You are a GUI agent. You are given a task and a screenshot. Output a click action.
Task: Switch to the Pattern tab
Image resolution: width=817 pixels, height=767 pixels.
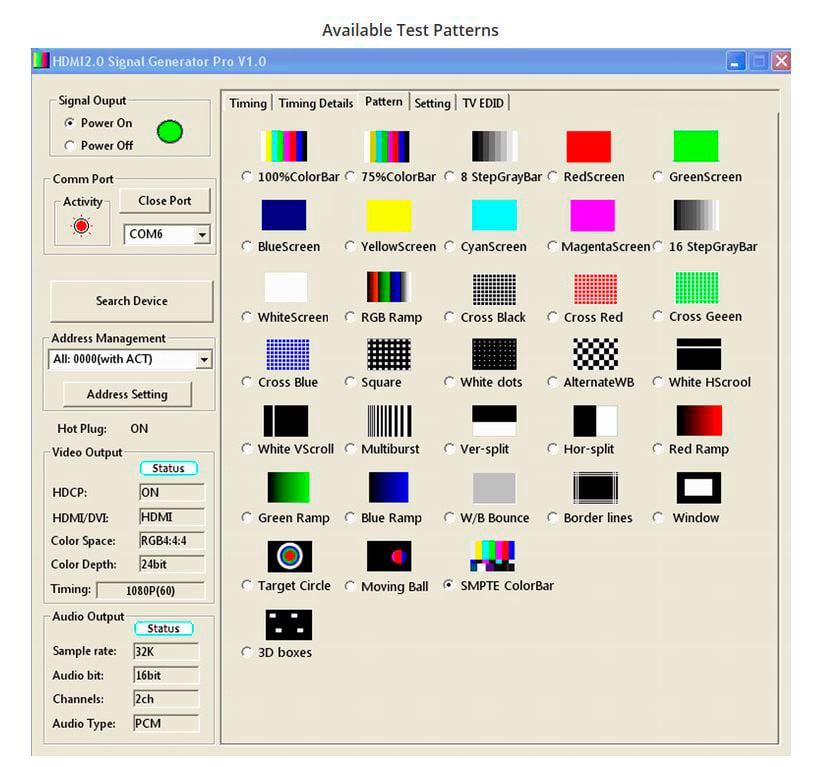pos(384,101)
